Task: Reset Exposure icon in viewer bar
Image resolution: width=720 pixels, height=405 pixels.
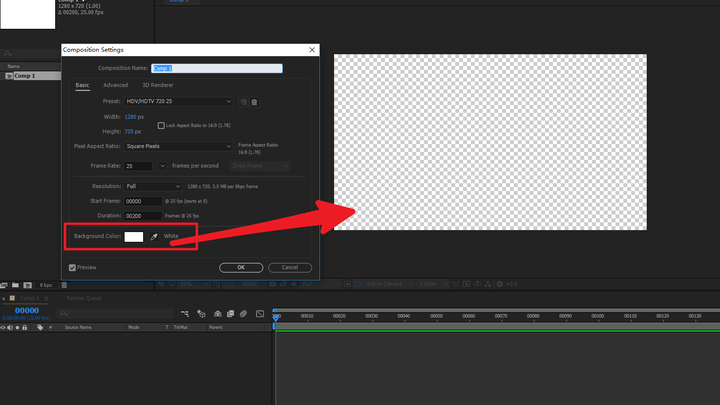Action: [500, 284]
